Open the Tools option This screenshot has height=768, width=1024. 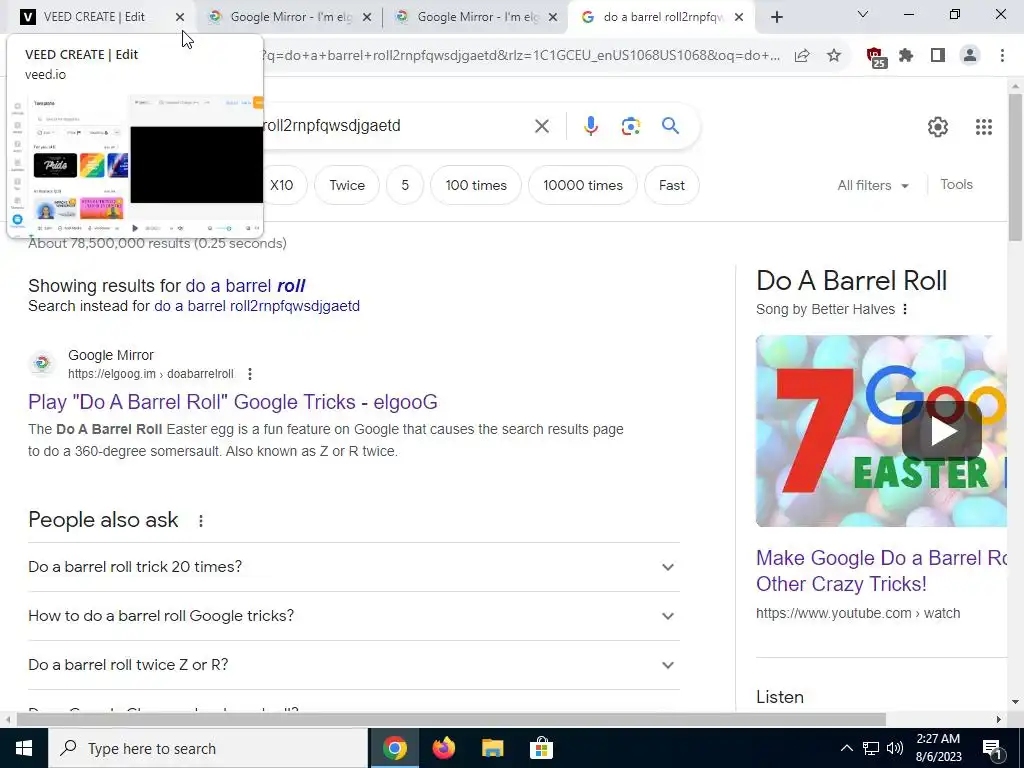[x=956, y=185]
